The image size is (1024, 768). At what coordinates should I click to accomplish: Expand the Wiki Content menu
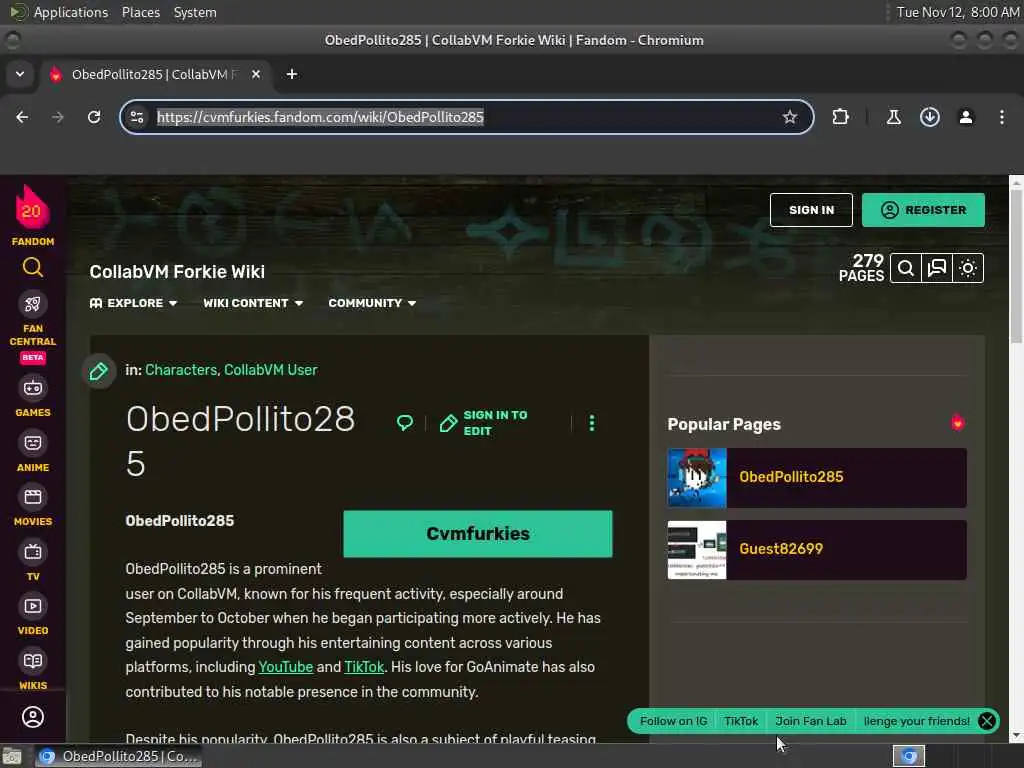click(x=253, y=303)
